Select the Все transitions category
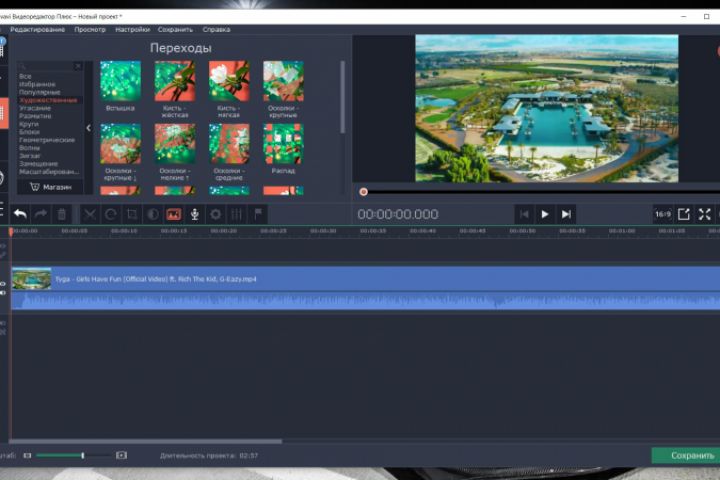 point(25,76)
